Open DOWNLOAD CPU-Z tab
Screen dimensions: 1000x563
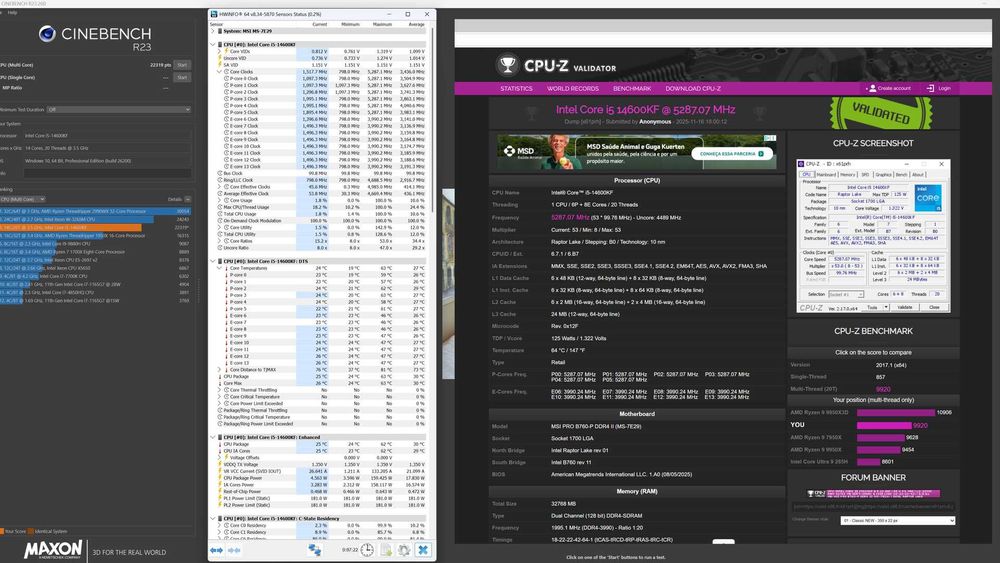693,89
